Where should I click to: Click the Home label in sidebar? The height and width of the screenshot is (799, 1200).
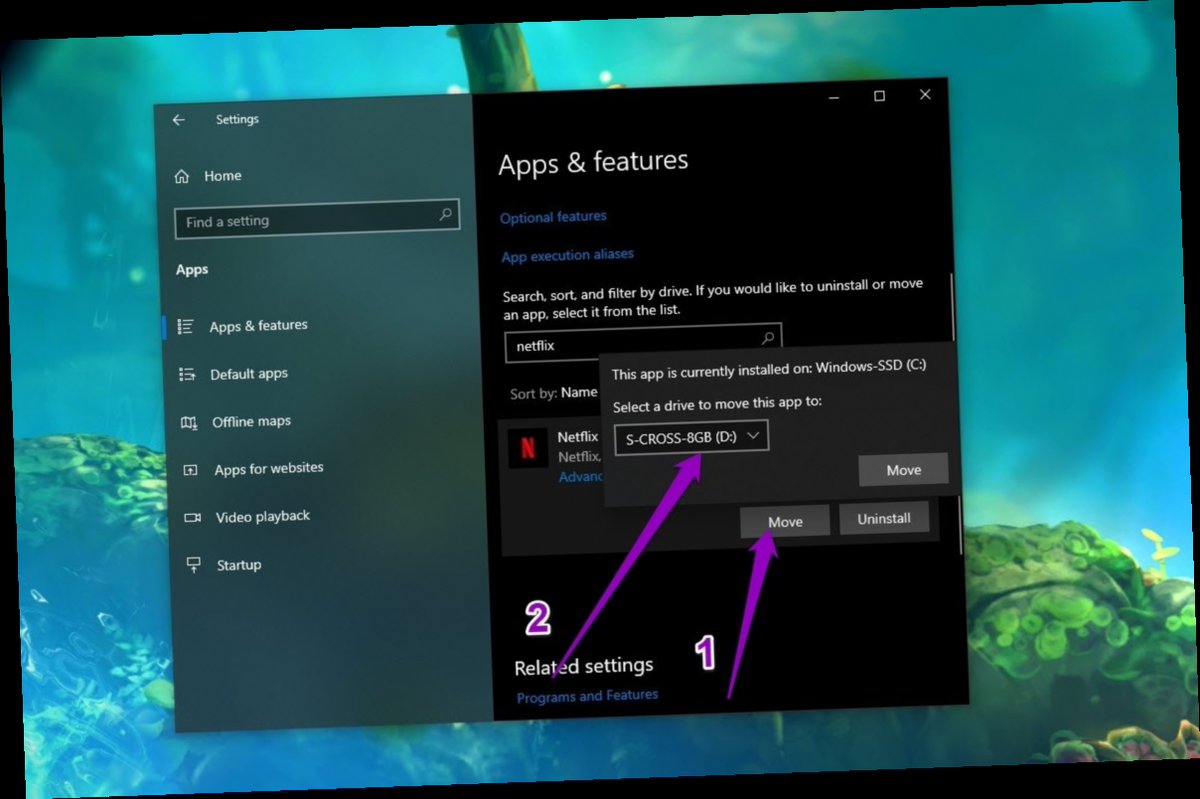pyautogui.click(x=223, y=175)
